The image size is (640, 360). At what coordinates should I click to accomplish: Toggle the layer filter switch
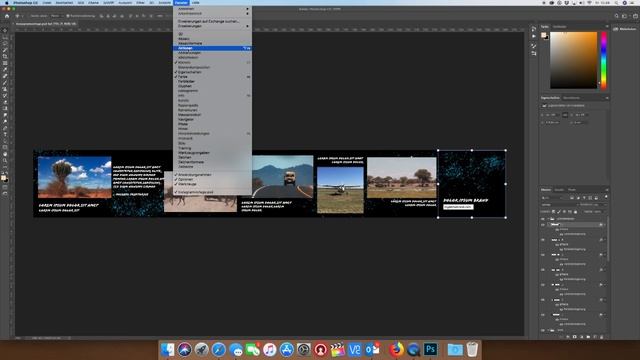click(606, 198)
